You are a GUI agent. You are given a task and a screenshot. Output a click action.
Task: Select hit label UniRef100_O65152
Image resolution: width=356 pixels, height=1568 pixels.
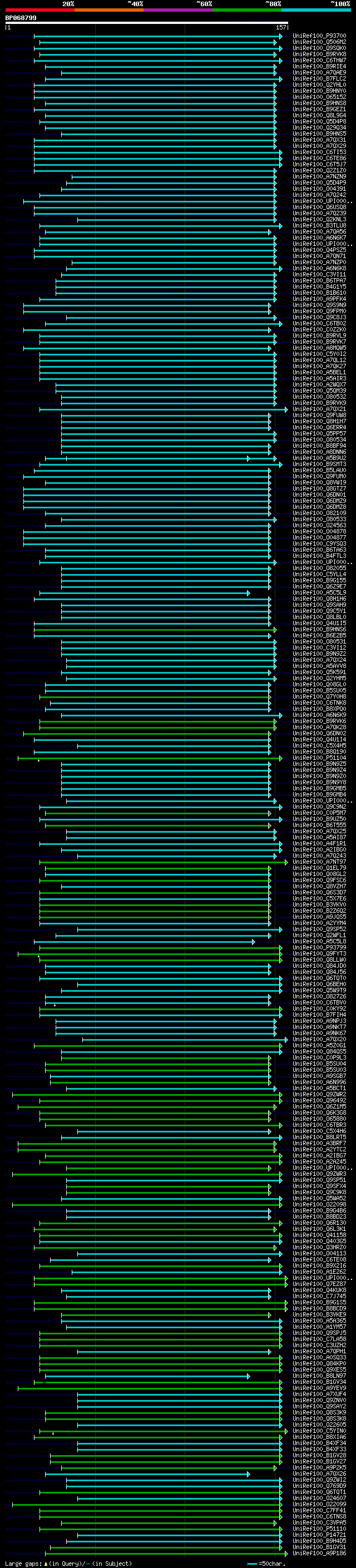coord(319,97)
